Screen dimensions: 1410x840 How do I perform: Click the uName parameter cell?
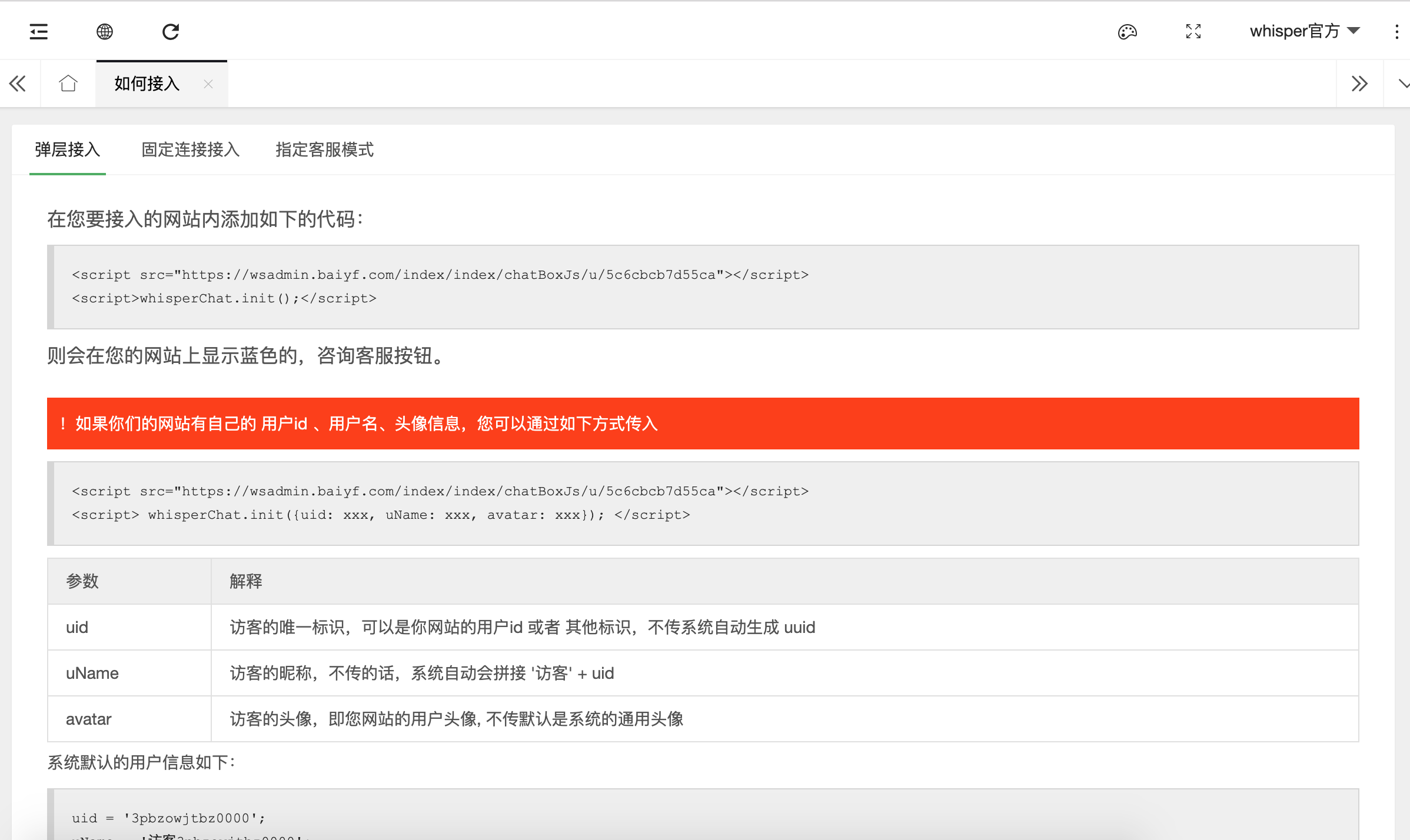tap(129, 673)
